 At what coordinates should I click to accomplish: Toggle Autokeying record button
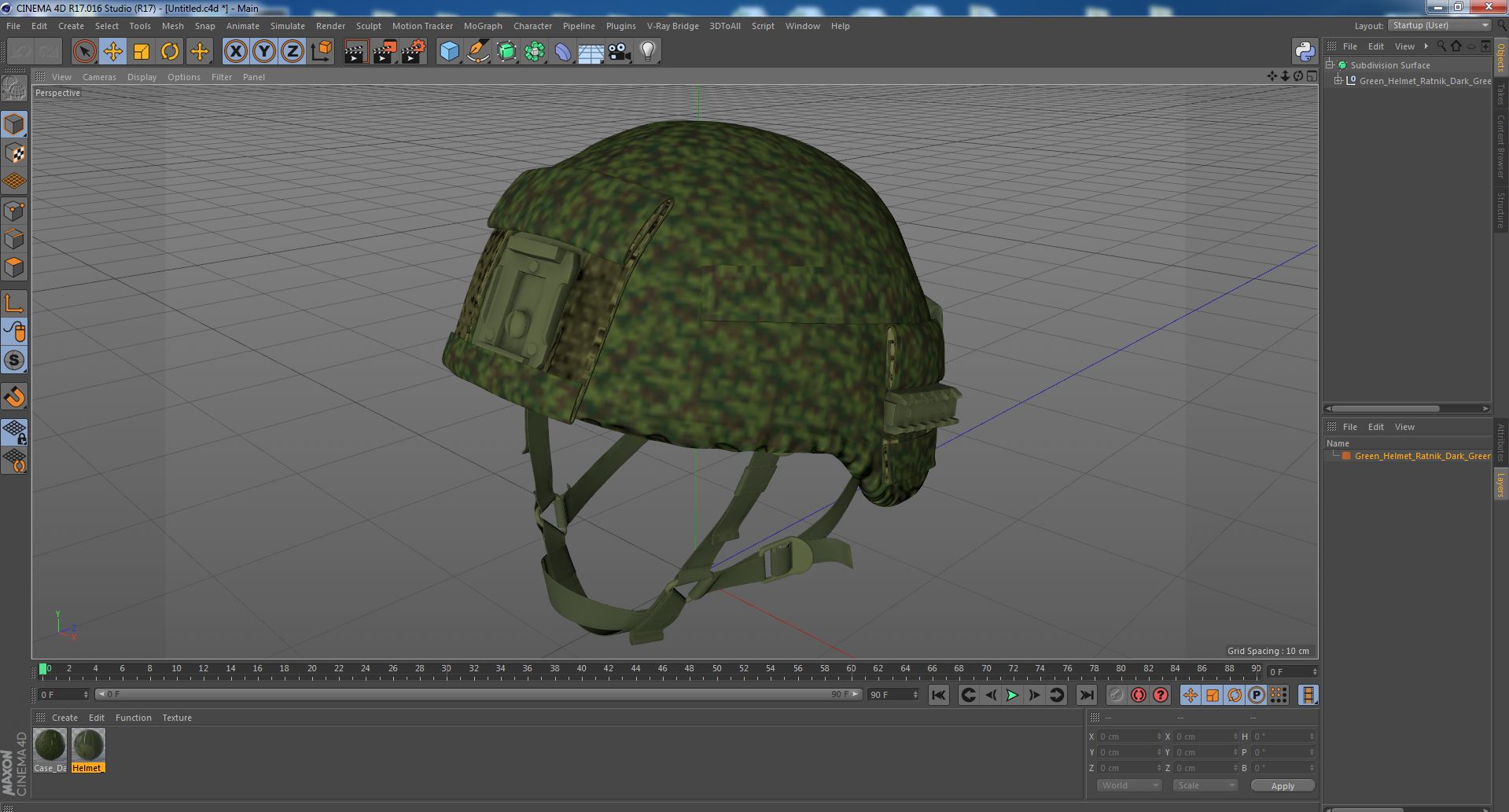[x=1138, y=695]
